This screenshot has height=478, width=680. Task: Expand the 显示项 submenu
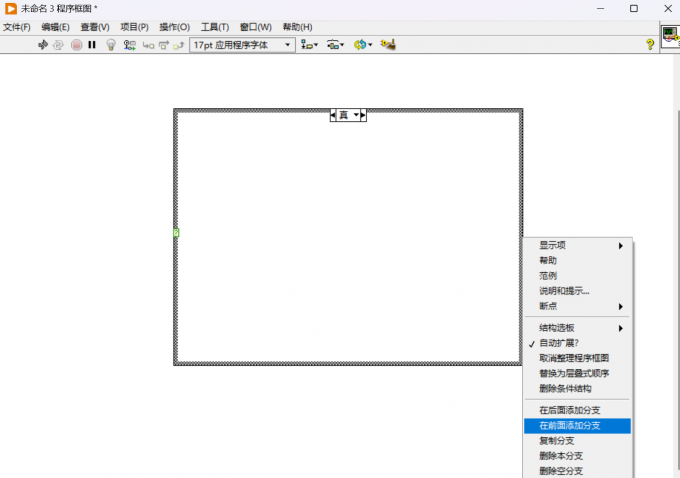tap(577, 246)
